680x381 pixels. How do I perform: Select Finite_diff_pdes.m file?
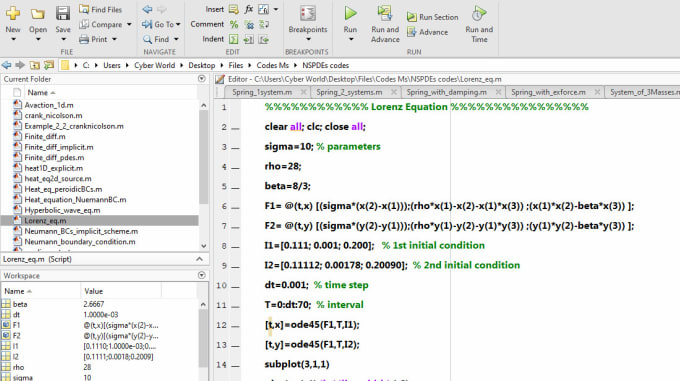tap(54, 157)
